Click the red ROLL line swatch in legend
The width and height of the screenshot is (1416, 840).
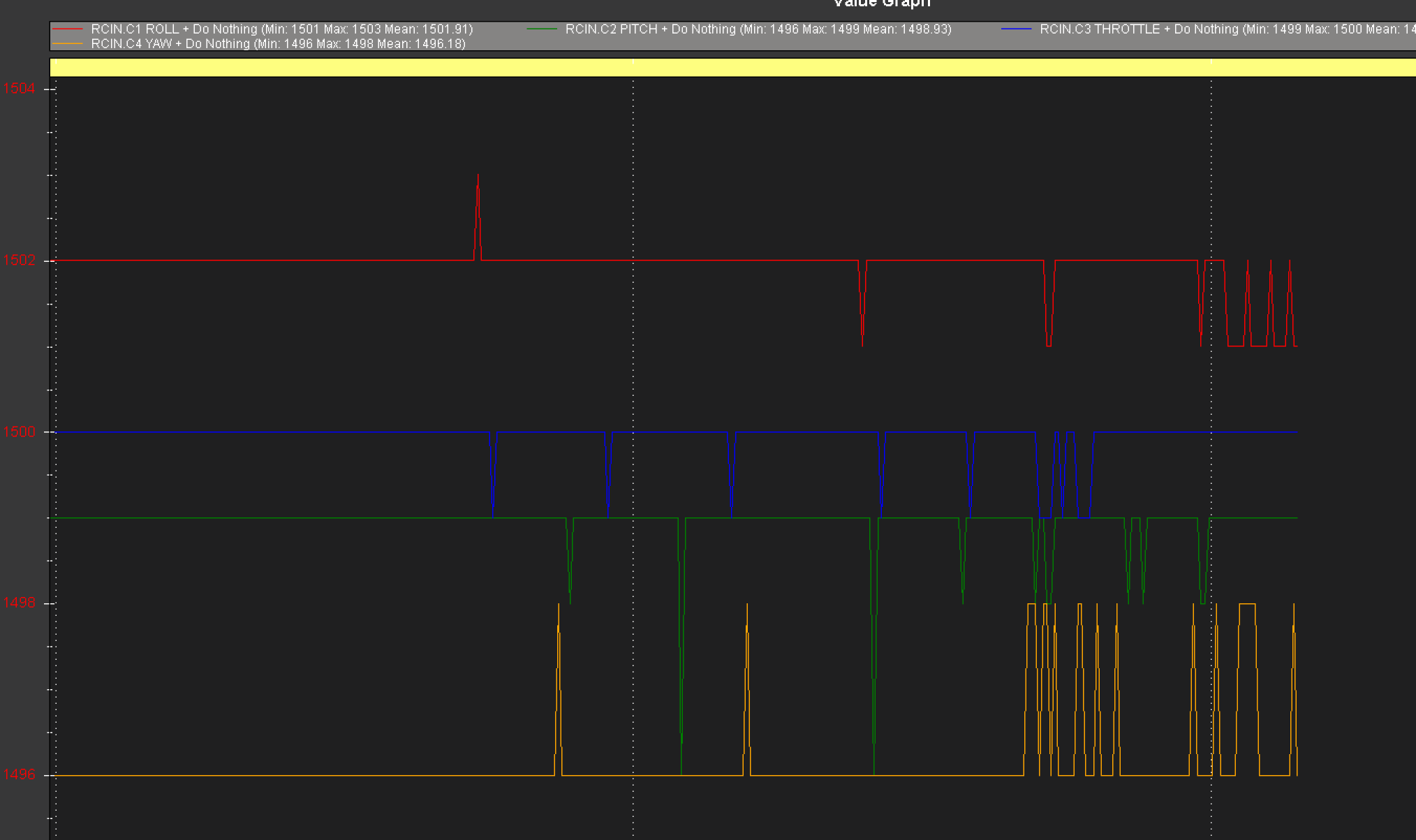[68, 29]
